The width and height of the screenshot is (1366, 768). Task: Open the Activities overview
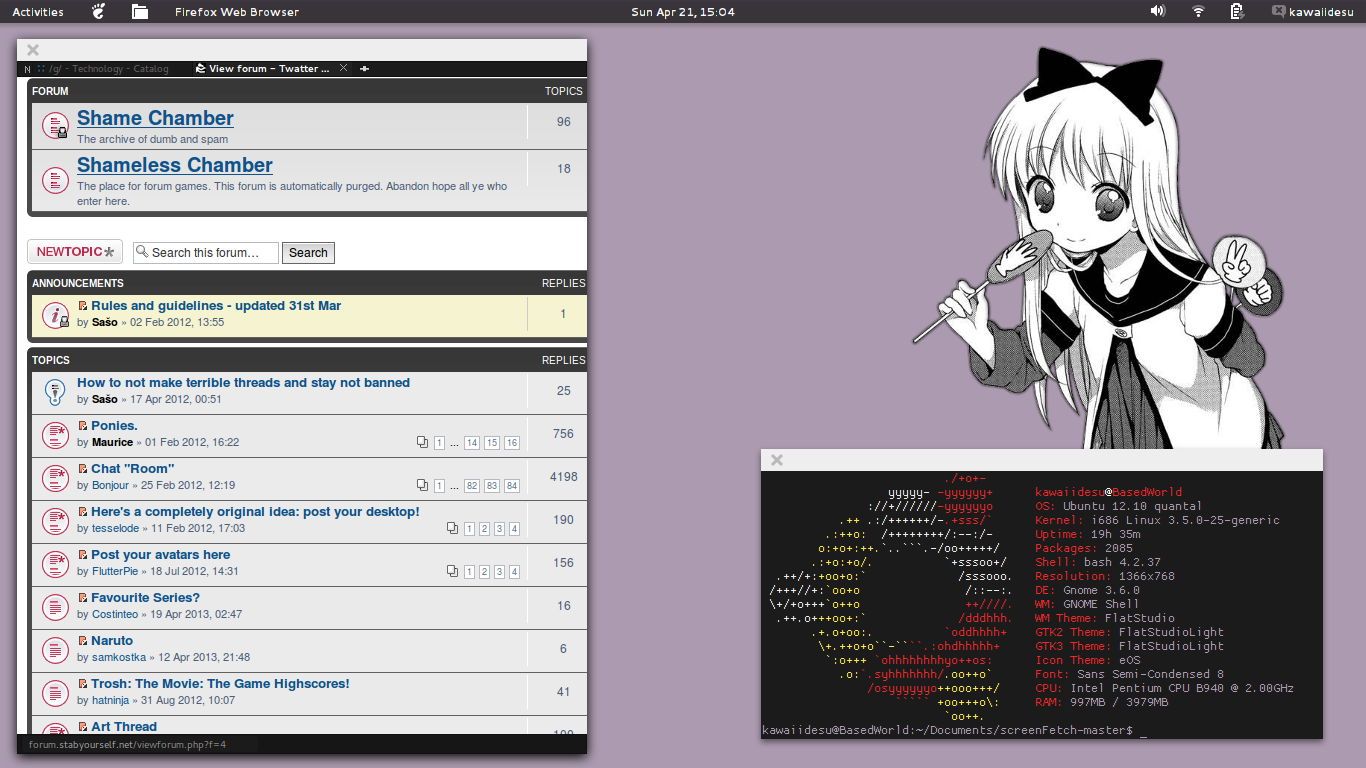[38, 12]
